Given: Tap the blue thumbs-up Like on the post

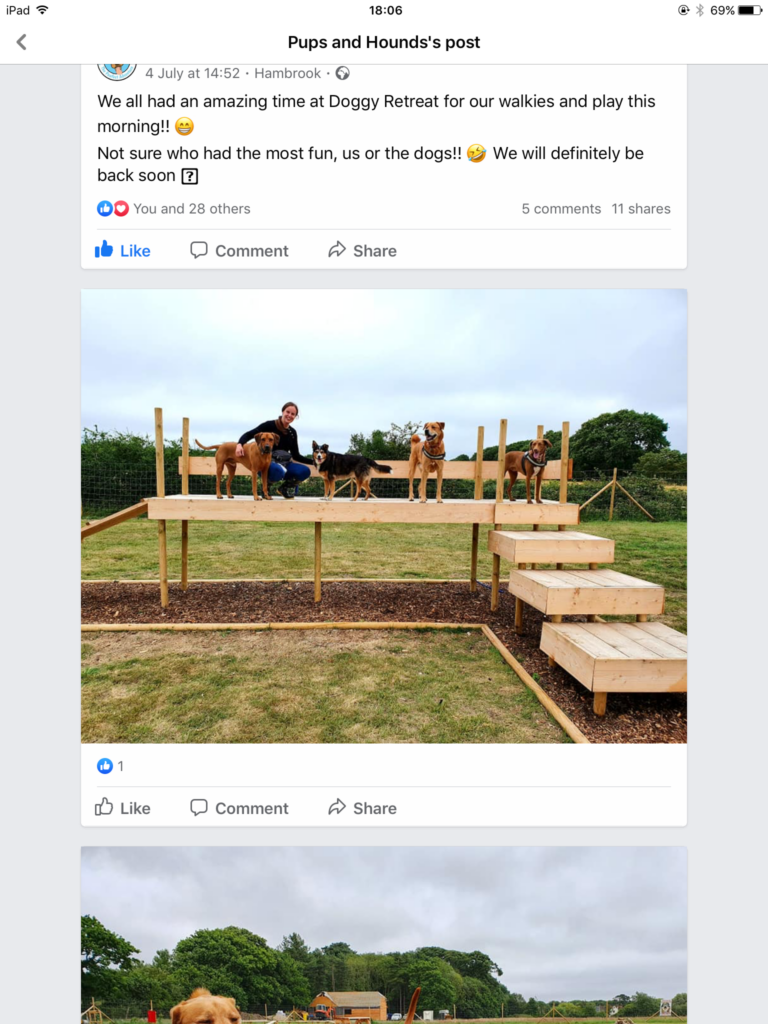Looking at the screenshot, I should [x=122, y=250].
